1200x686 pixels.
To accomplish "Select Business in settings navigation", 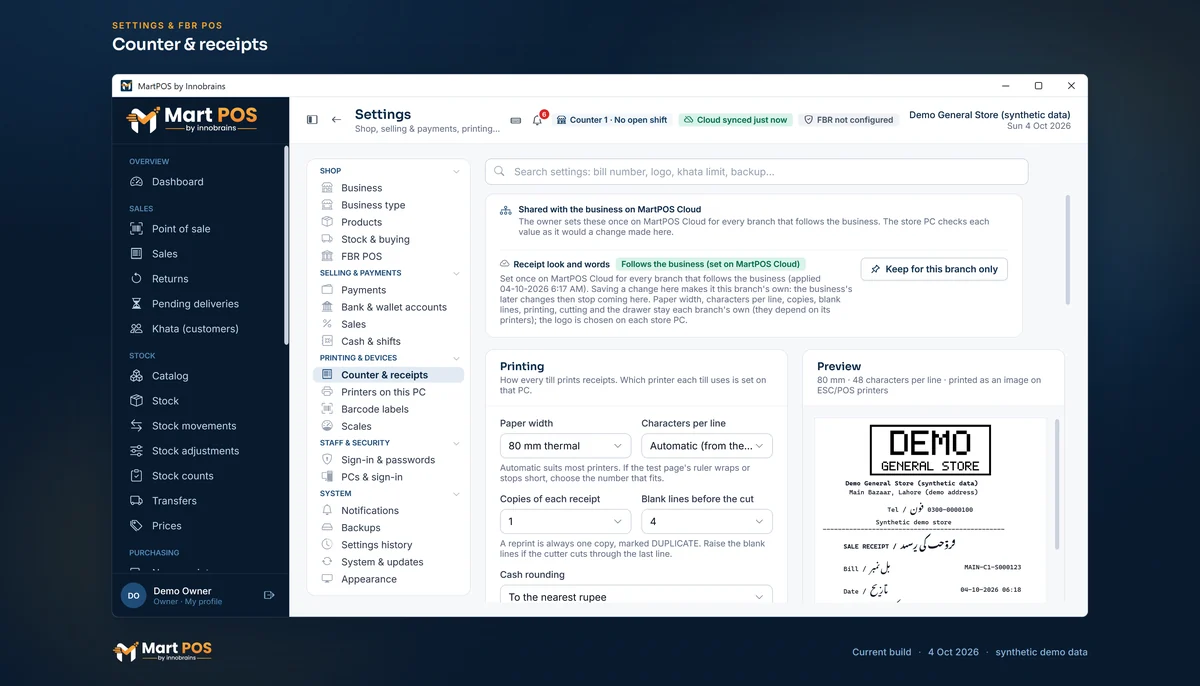I will point(388,188).
